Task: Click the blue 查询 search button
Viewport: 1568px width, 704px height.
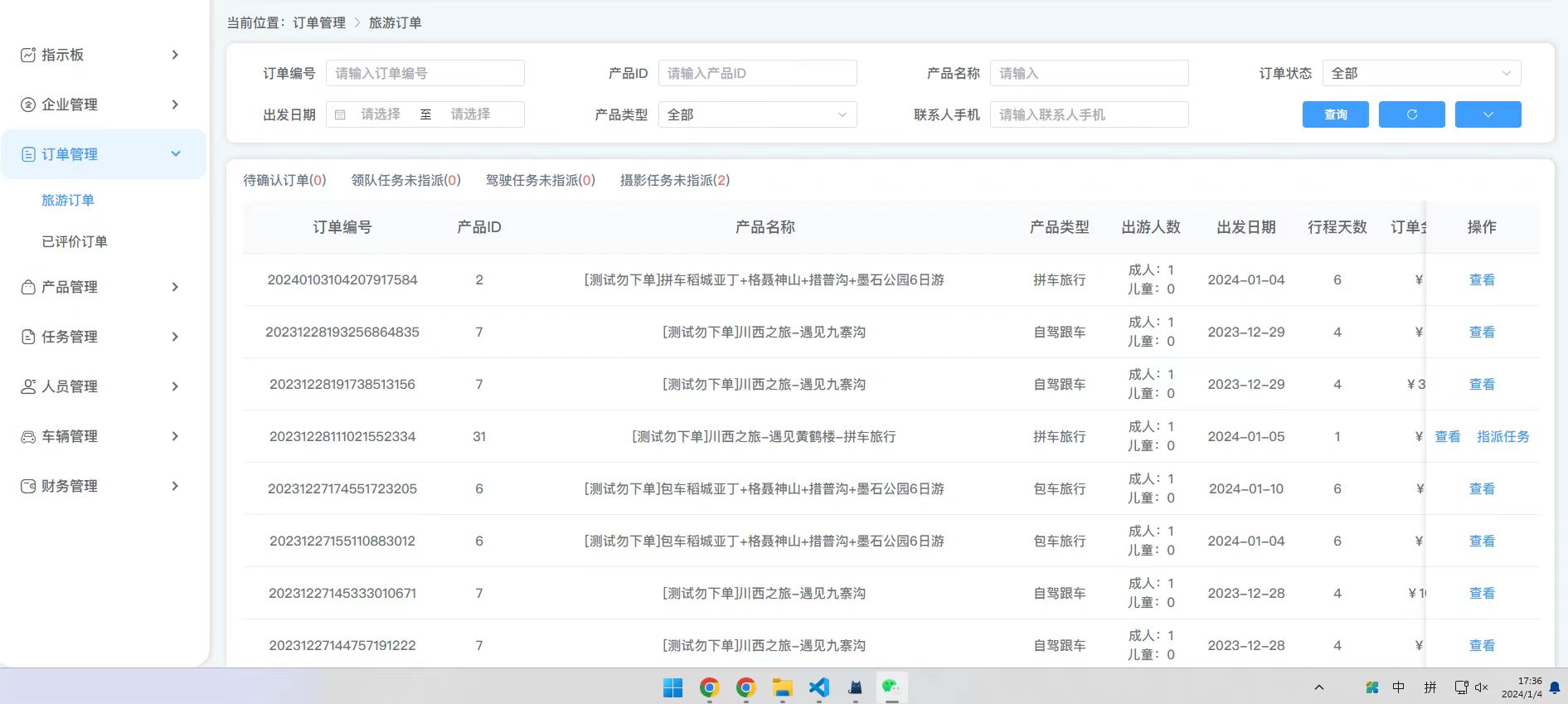Action: (1335, 114)
